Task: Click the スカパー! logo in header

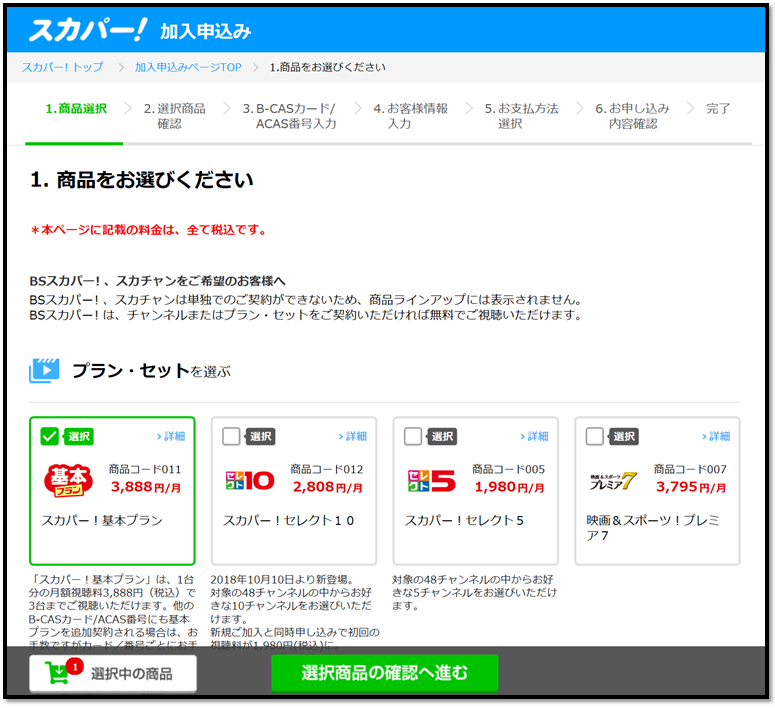Action: coord(87,30)
